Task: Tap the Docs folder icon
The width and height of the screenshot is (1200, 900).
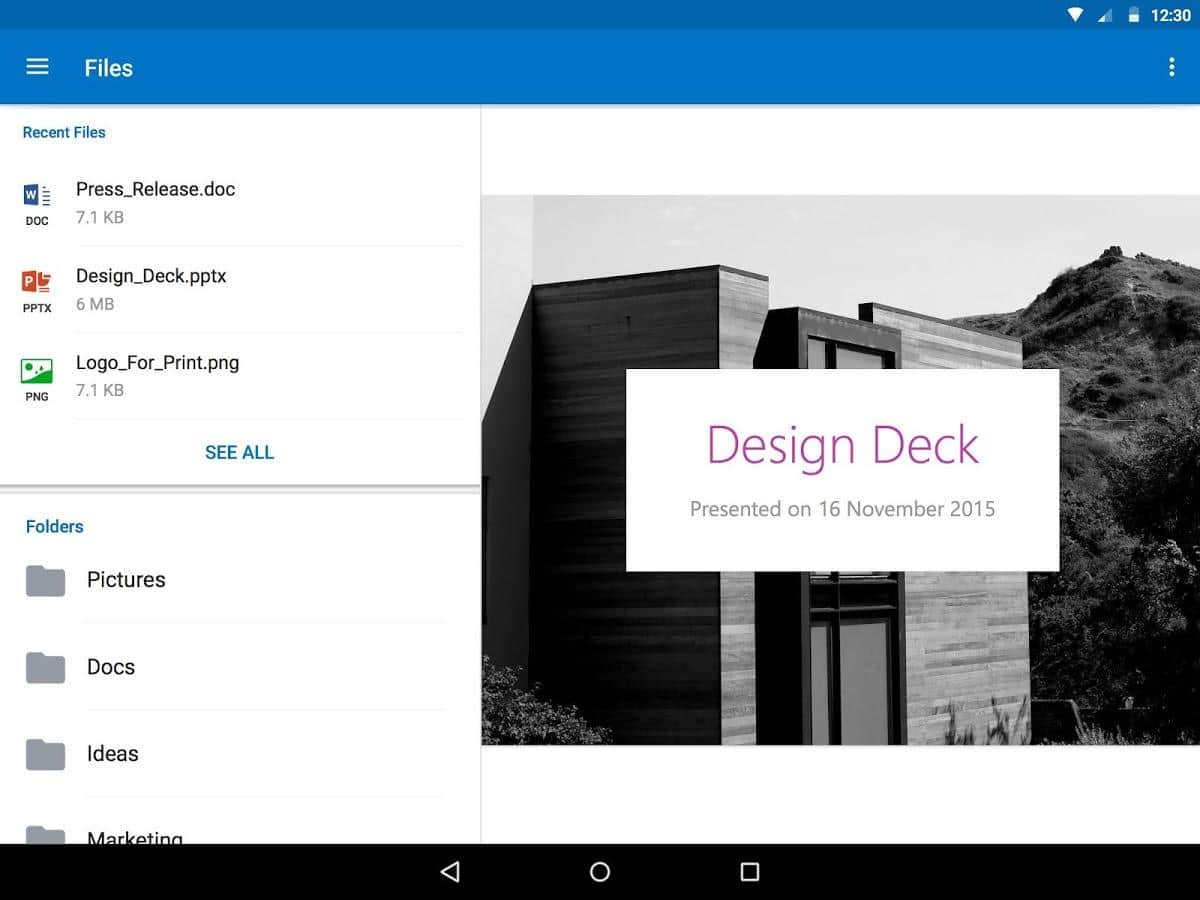Action: click(x=45, y=668)
